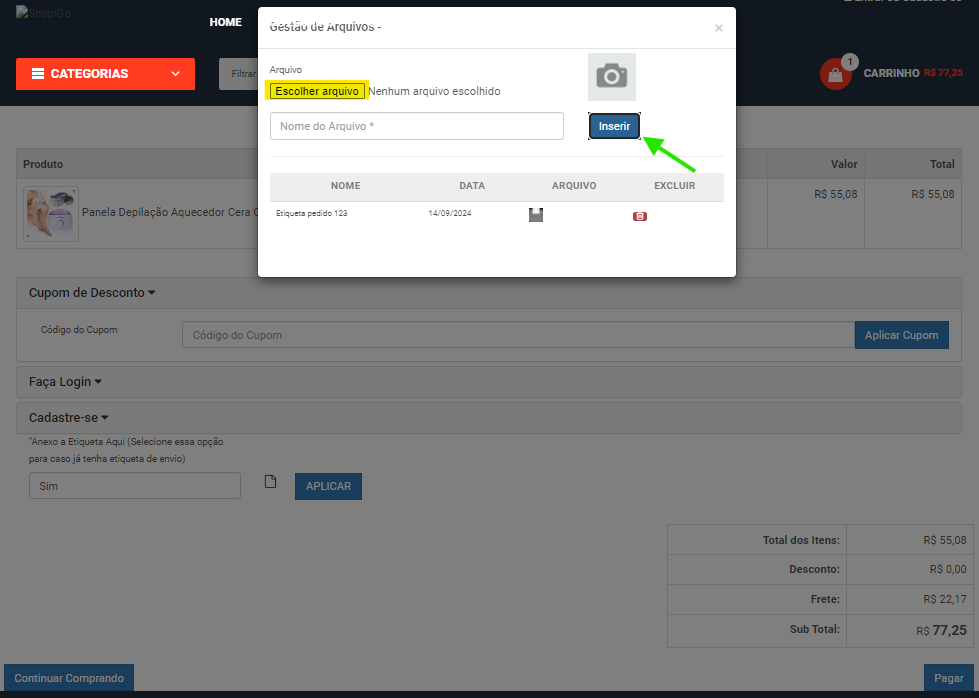Collapse the Cupom de Desconto section
The height and width of the screenshot is (698, 979).
[x=92, y=293]
